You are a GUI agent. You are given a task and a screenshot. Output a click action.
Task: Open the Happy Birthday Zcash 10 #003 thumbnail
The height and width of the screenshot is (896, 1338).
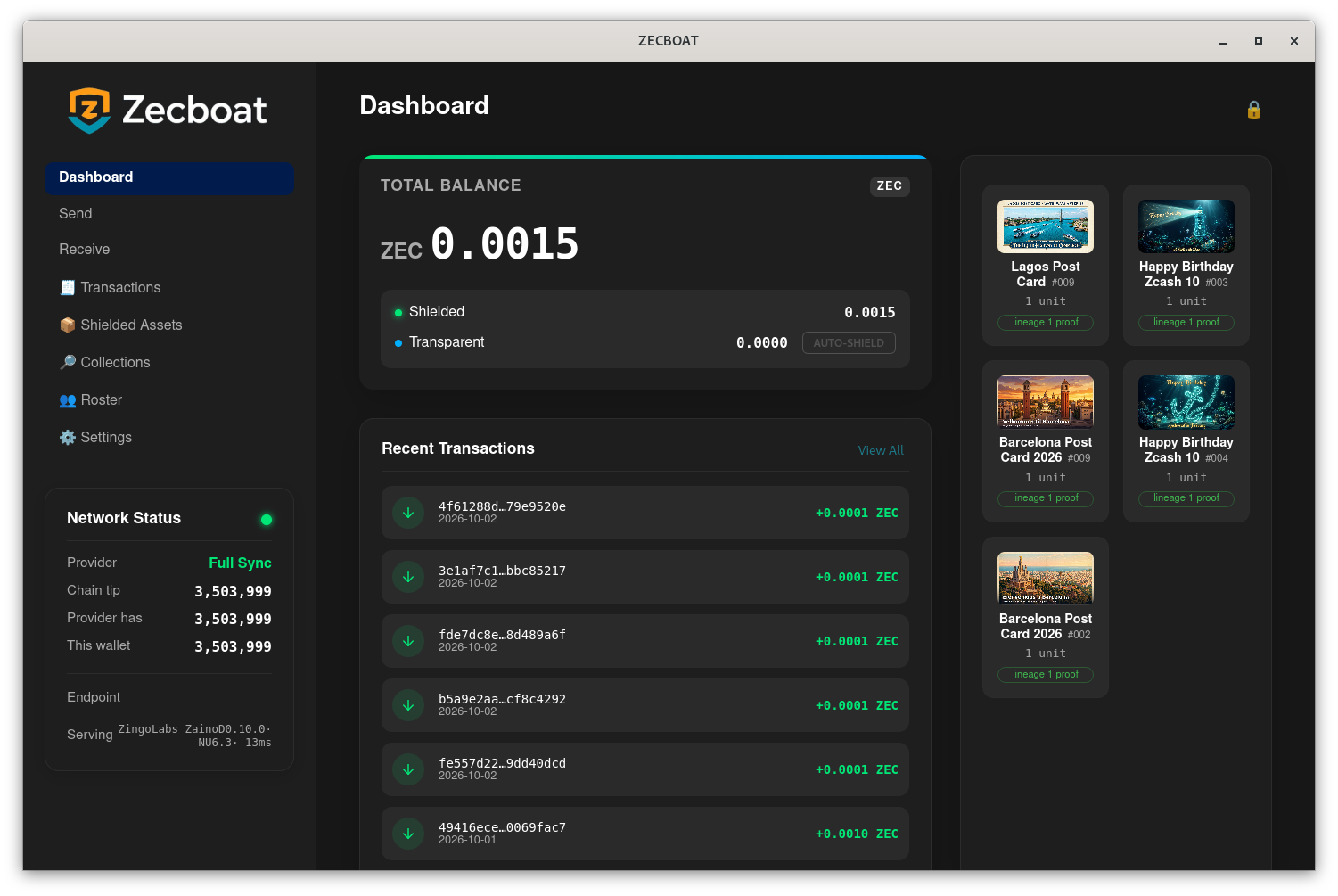(x=1186, y=226)
